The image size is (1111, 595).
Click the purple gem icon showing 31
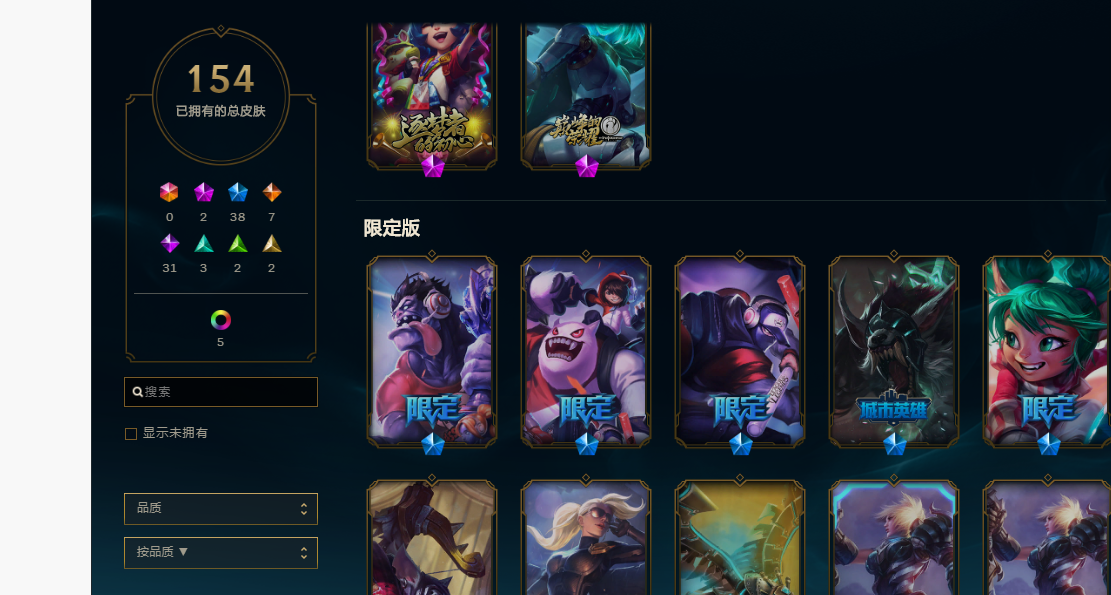tap(169, 244)
